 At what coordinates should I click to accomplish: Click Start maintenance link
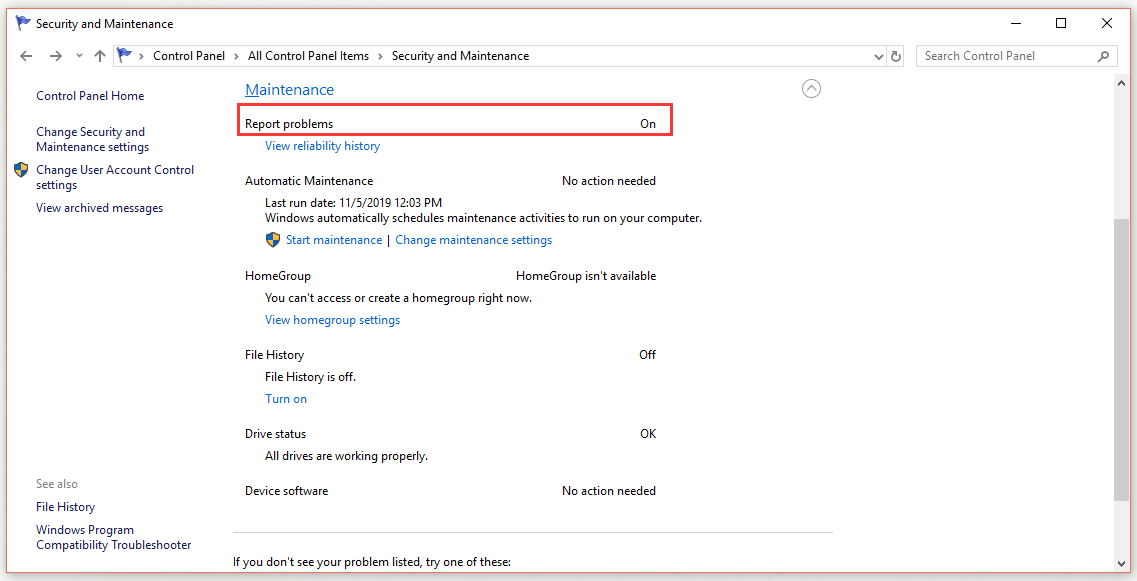[334, 240]
